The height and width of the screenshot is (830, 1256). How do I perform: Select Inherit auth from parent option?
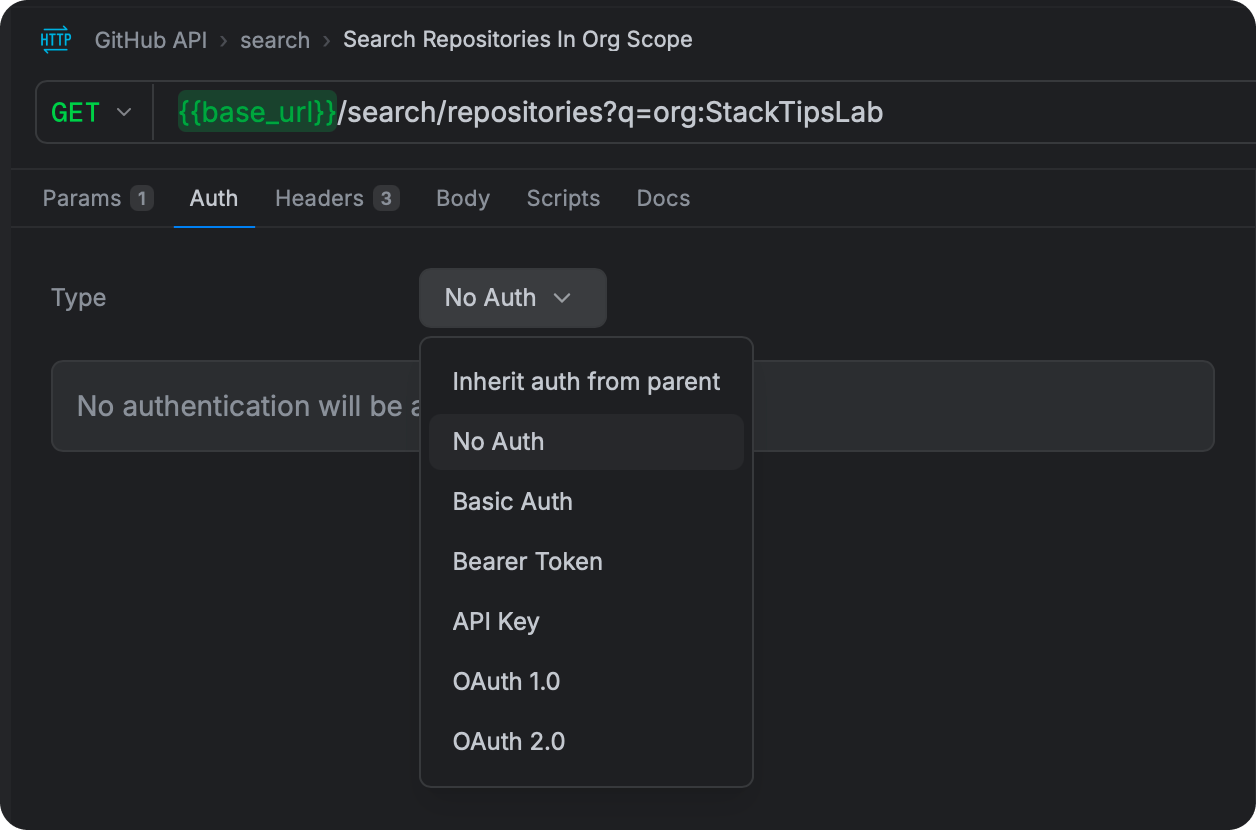click(x=586, y=382)
